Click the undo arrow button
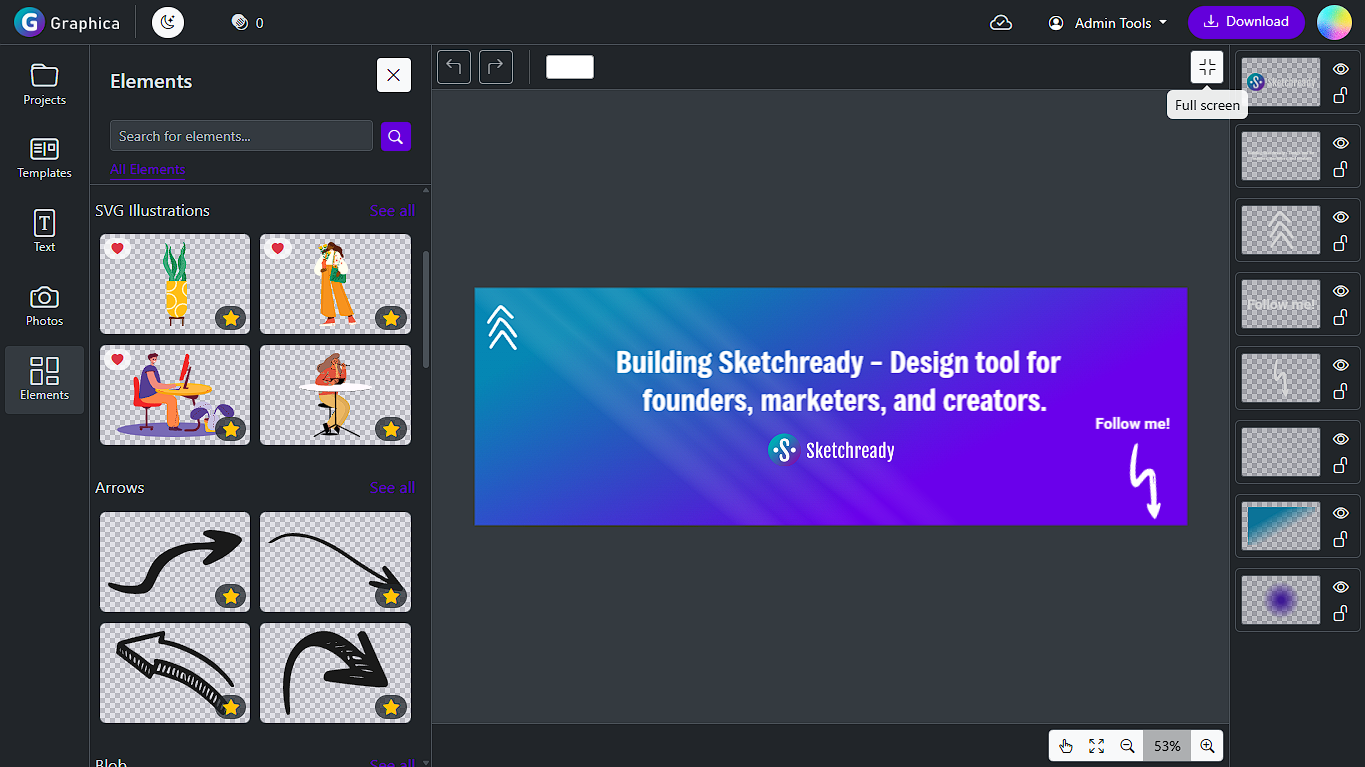1365x767 pixels. (x=454, y=67)
